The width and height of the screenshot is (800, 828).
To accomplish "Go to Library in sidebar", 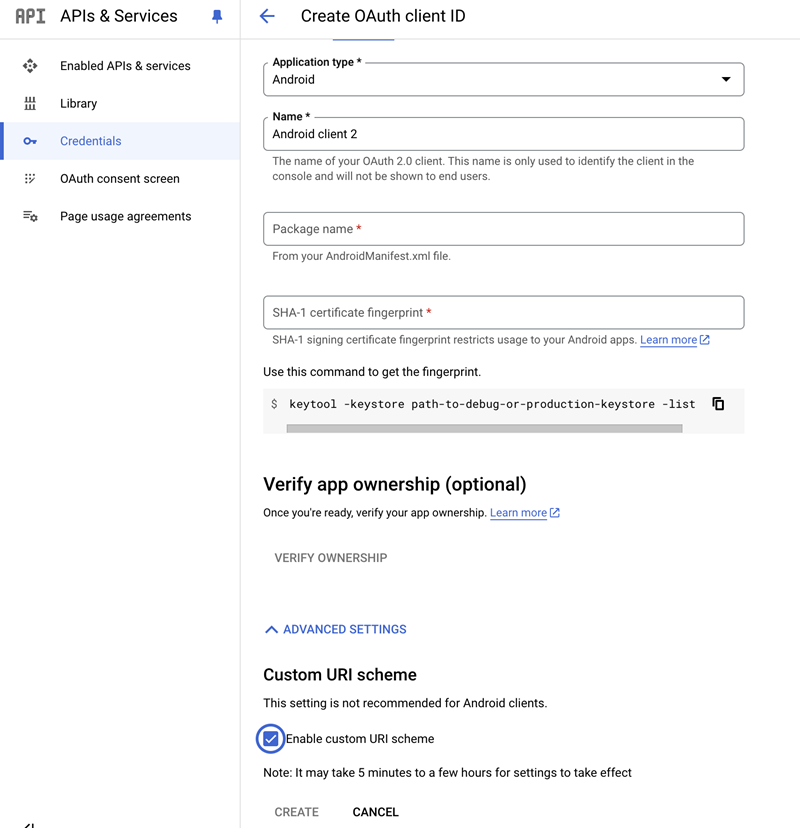I will coord(78,104).
